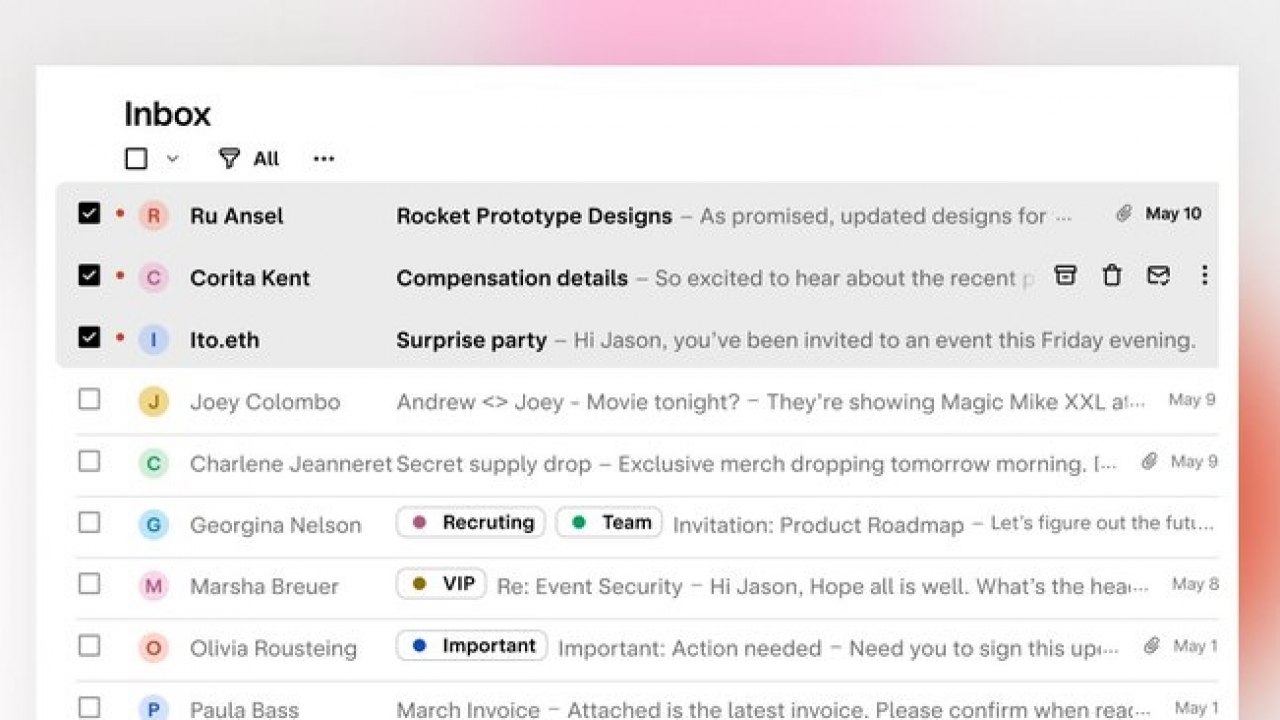This screenshot has height=720, width=1280.
Task: Click the blue dot on Important label
Action: pyautogui.click(x=420, y=646)
